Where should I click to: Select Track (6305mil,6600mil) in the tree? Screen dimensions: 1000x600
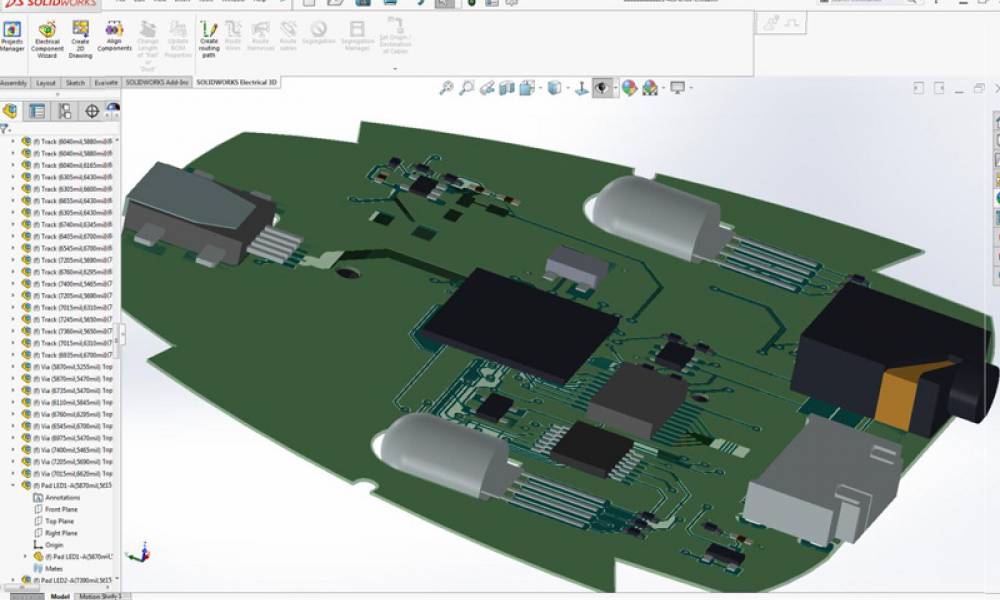[67, 189]
